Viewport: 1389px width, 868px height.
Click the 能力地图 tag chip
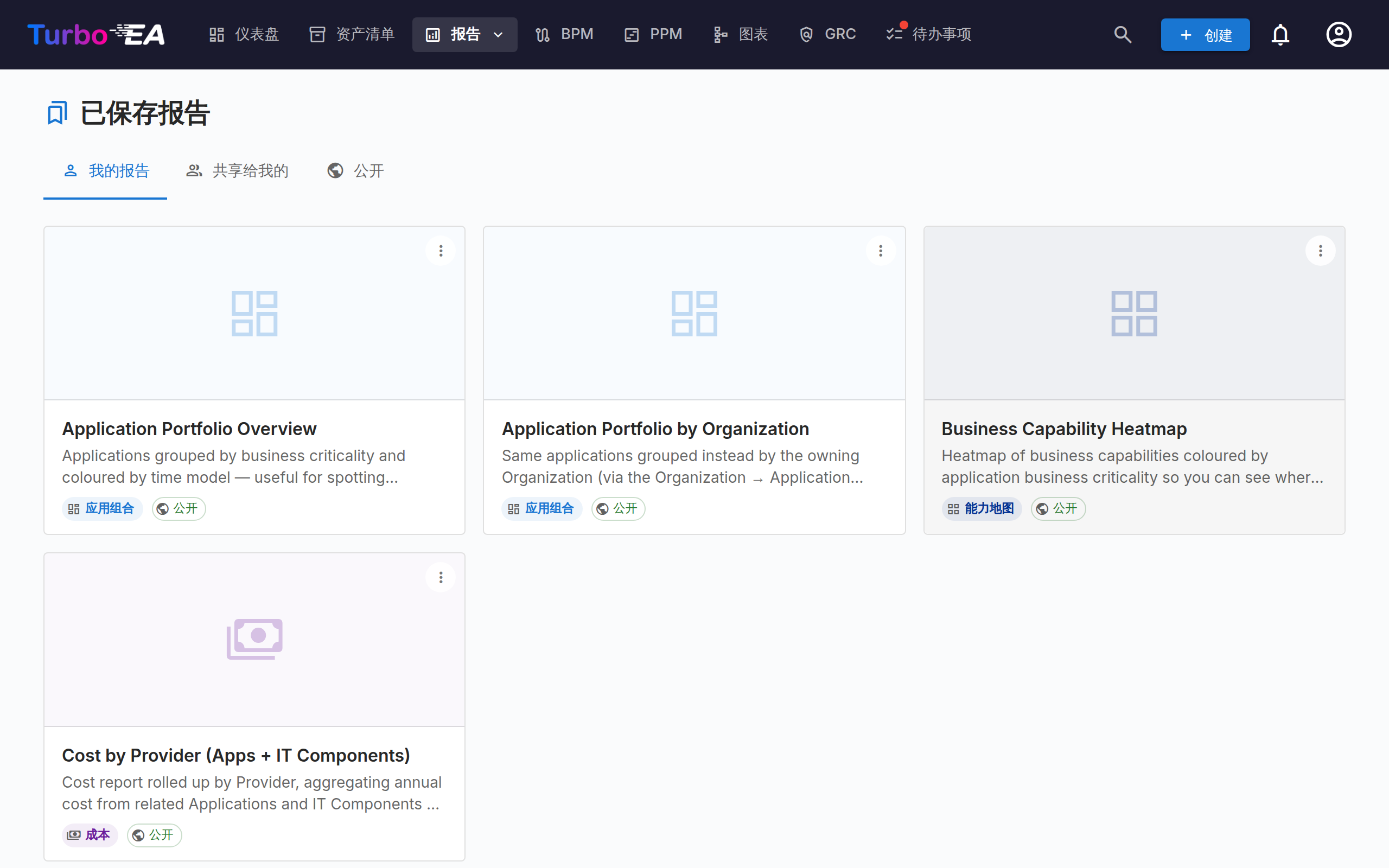click(x=981, y=509)
